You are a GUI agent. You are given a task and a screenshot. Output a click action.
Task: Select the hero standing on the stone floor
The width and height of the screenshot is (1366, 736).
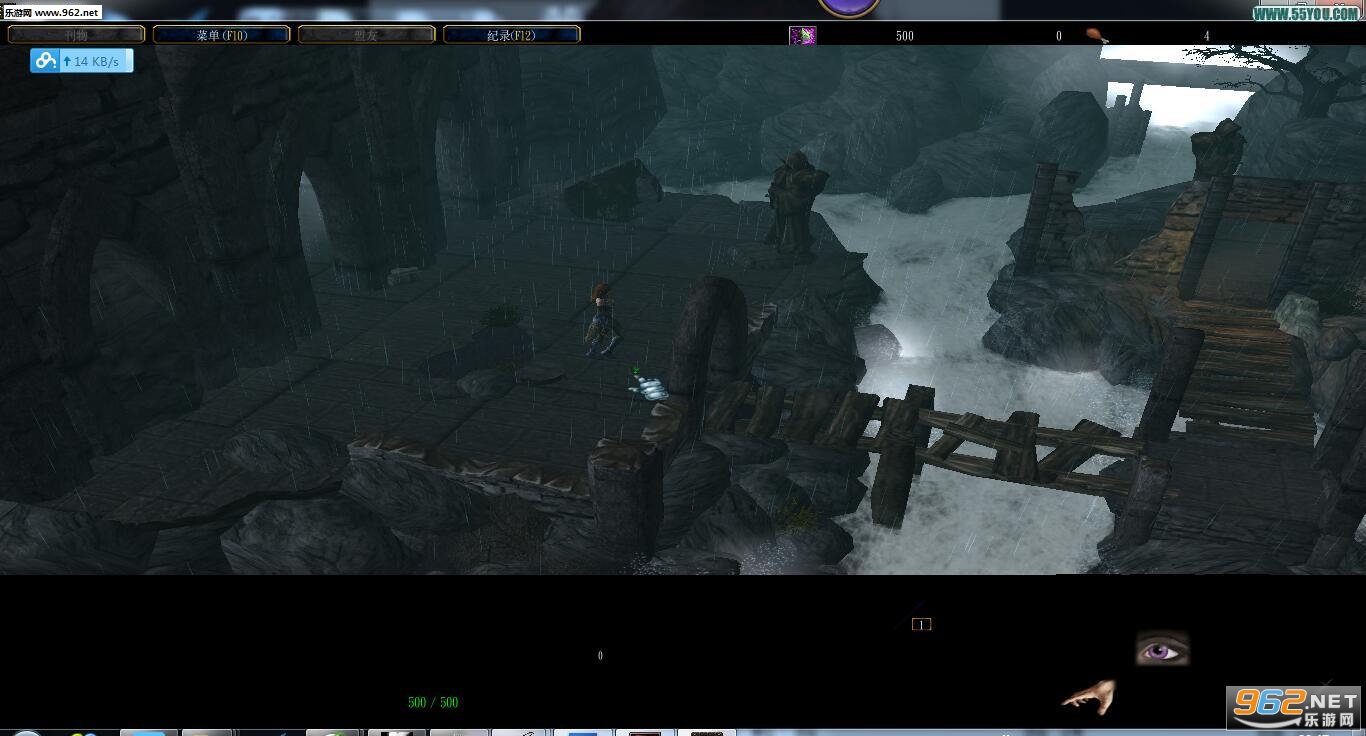tap(602, 320)
